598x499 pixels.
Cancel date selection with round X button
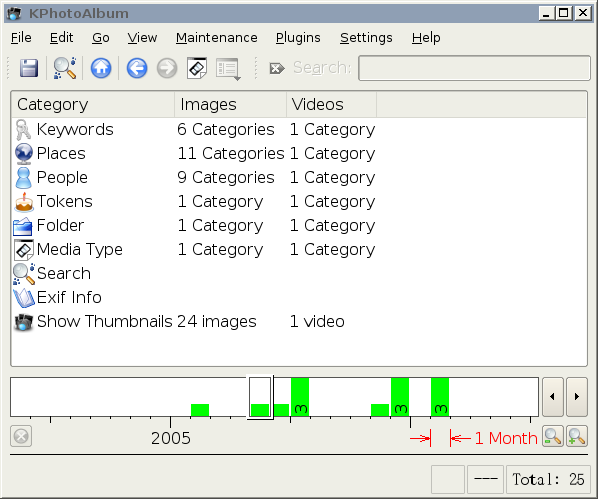21,436
